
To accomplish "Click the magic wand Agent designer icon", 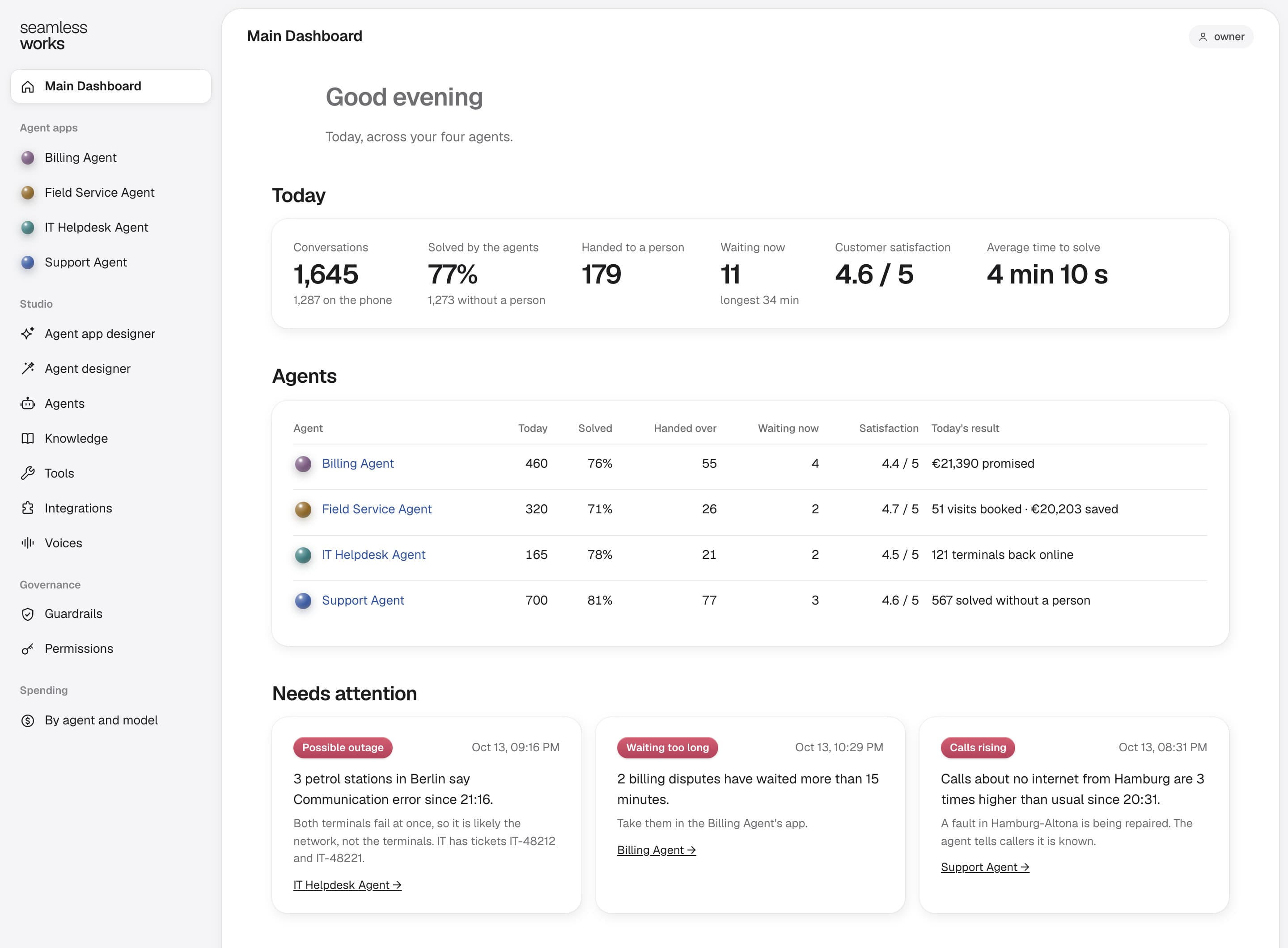I will pyautogui.click(x=28, y=368).
